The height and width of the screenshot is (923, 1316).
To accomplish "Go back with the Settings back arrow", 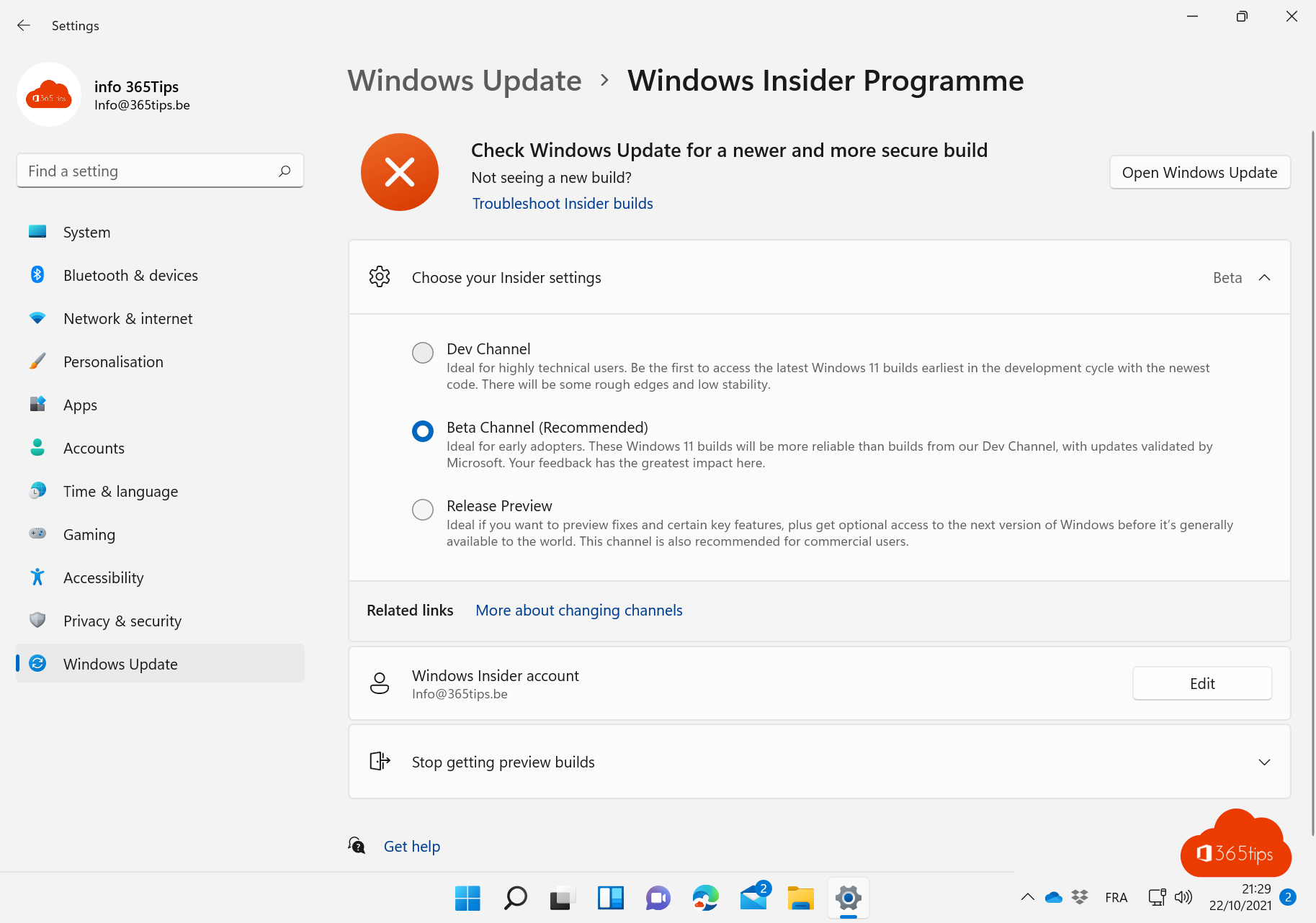I will pyautogui.click(x=24, y=25).
